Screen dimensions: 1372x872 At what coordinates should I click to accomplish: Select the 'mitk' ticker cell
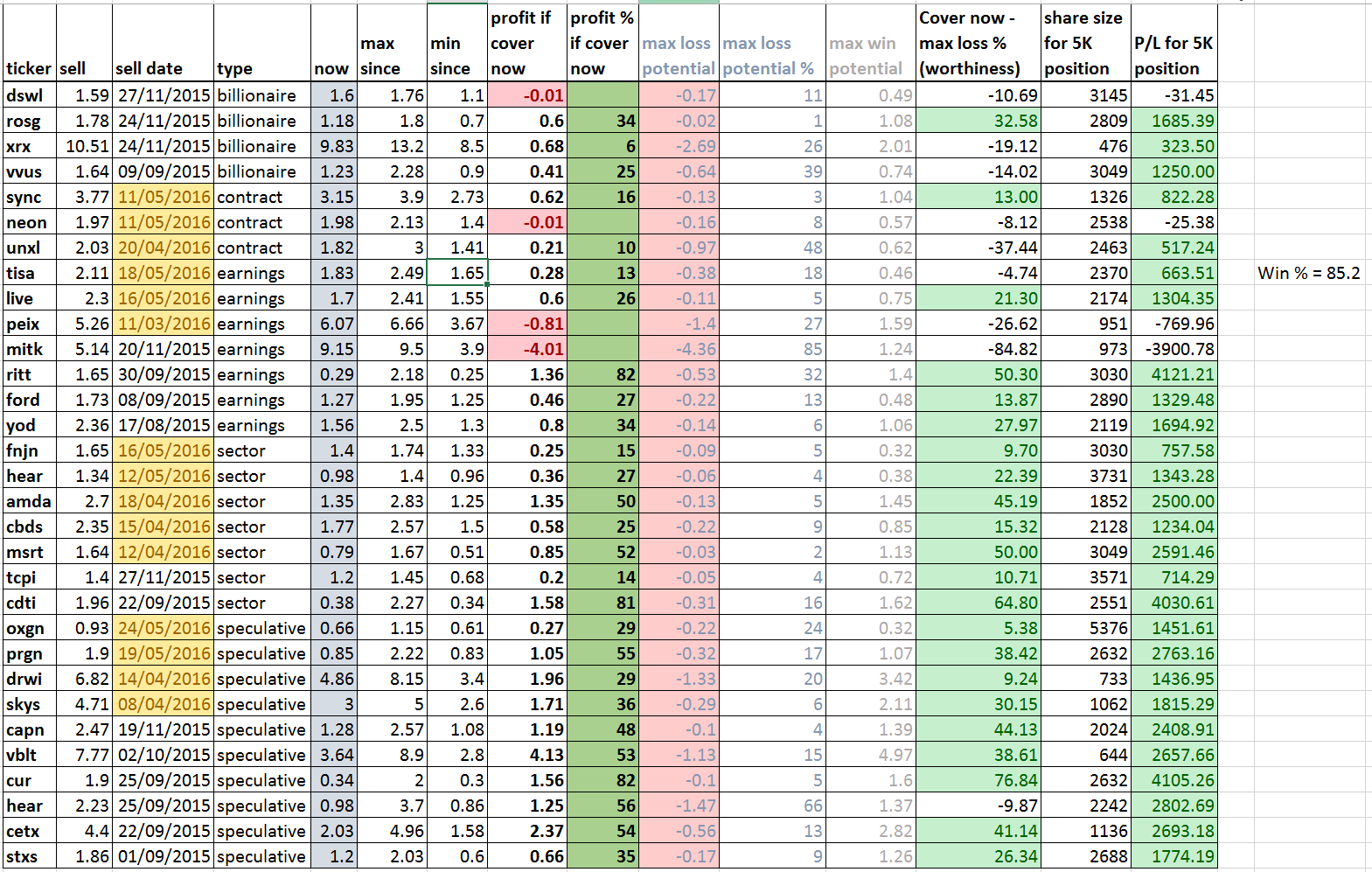pyautogui.click(x=30, y=349)
